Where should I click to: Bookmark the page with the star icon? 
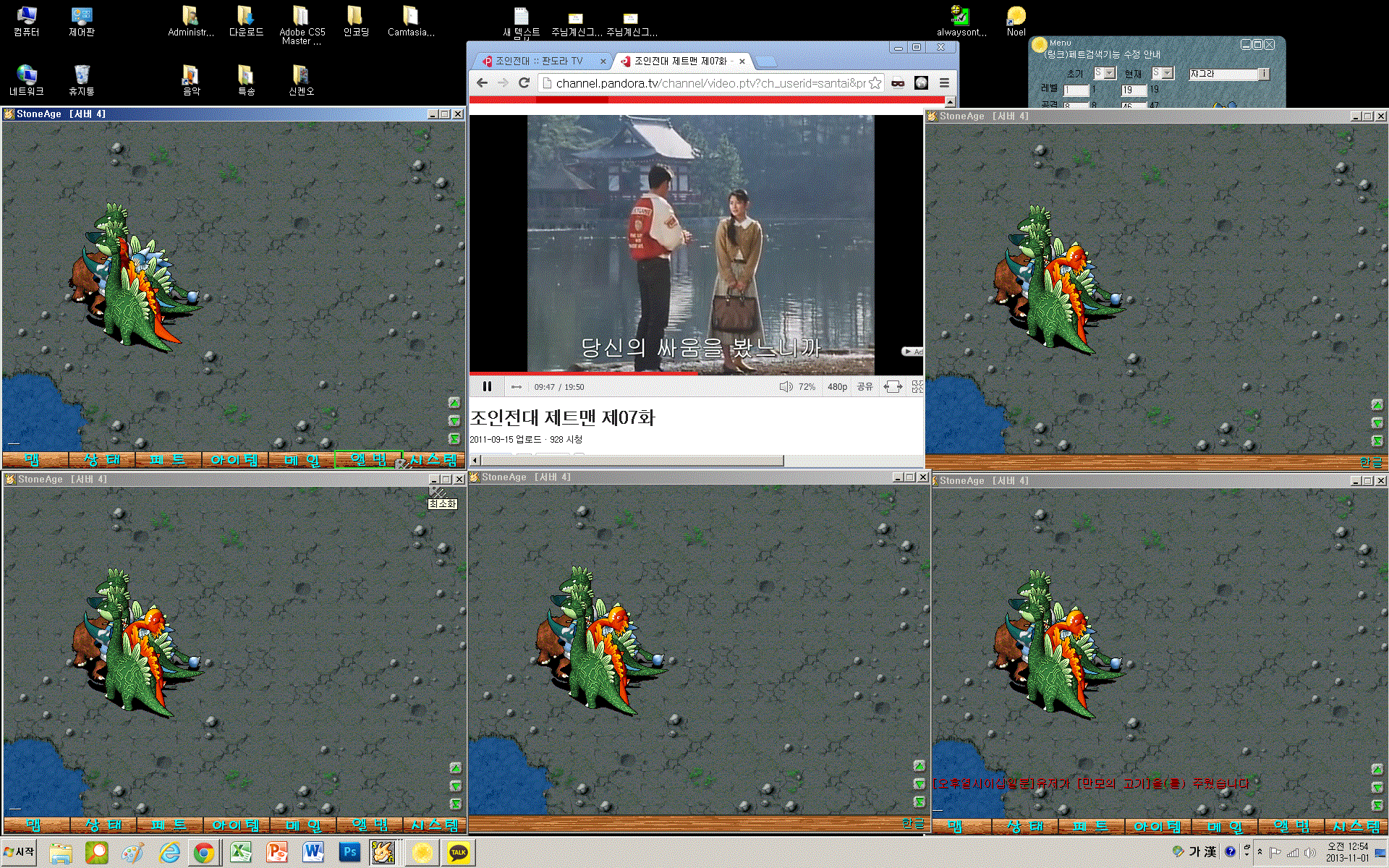pos(875,83)
